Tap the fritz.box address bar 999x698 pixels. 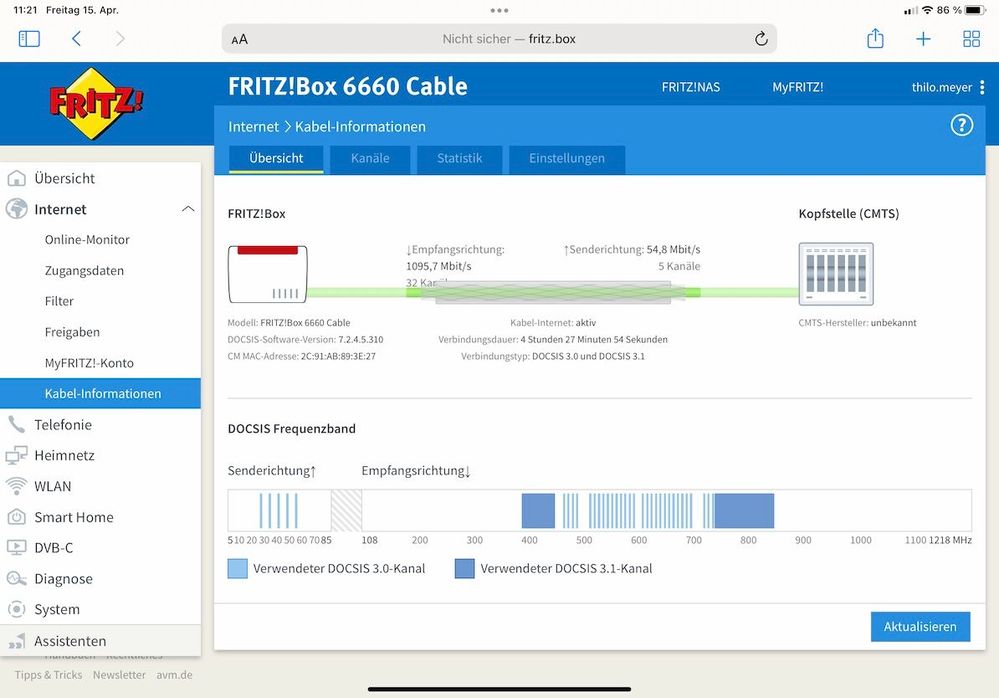(x=499, y=39)
